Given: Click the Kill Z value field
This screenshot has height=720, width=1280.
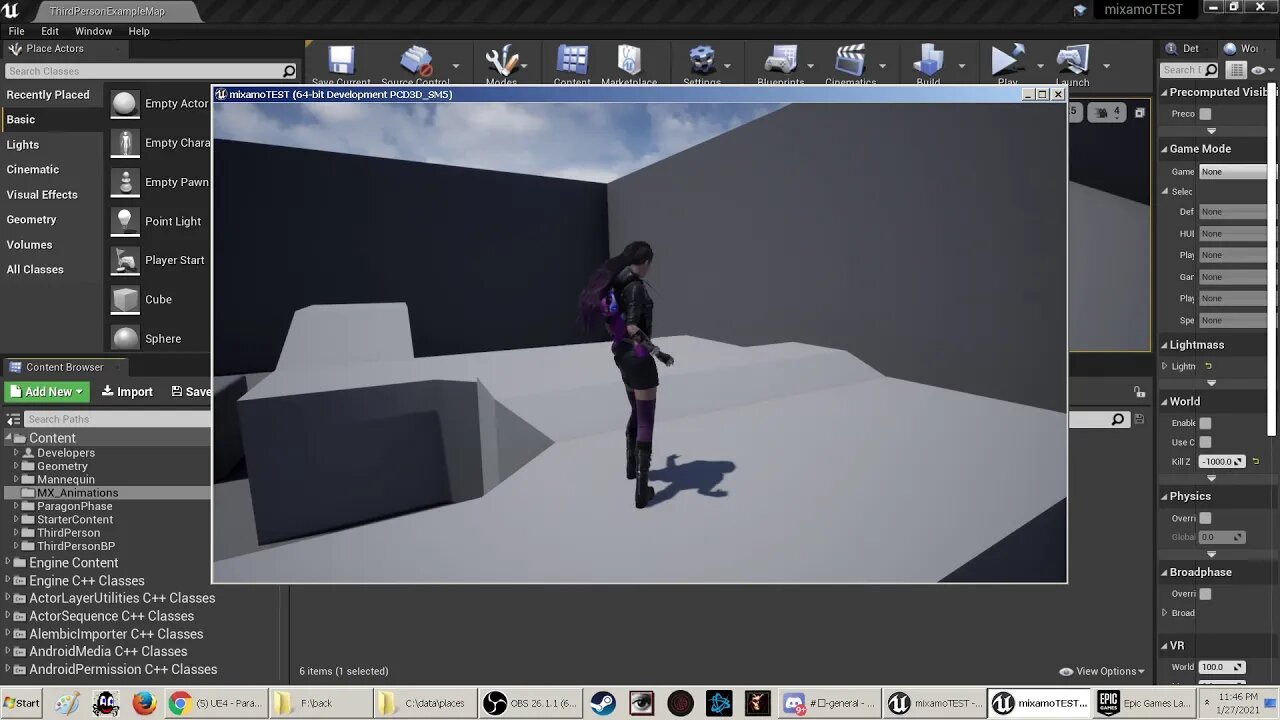Looking at the screenshot, I should click(1222, 462).
